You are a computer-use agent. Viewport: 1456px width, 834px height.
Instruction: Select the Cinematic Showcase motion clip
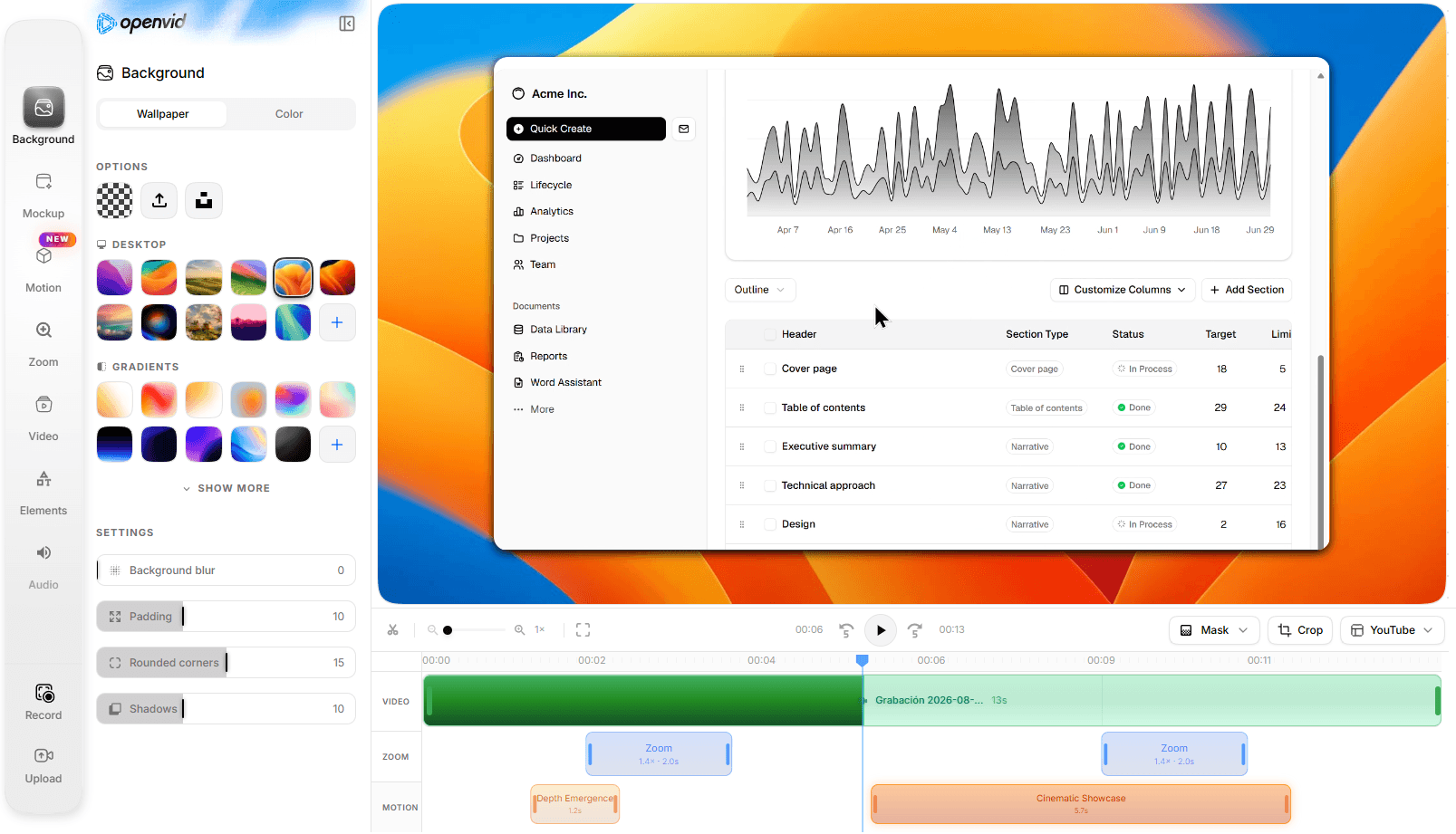coord(1081,804)
